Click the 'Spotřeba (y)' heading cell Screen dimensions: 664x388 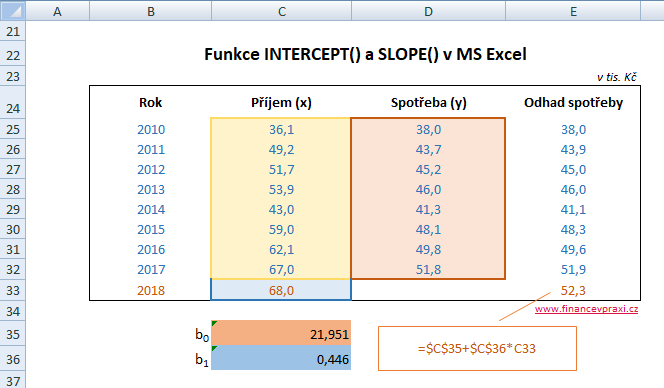[428, 103]
